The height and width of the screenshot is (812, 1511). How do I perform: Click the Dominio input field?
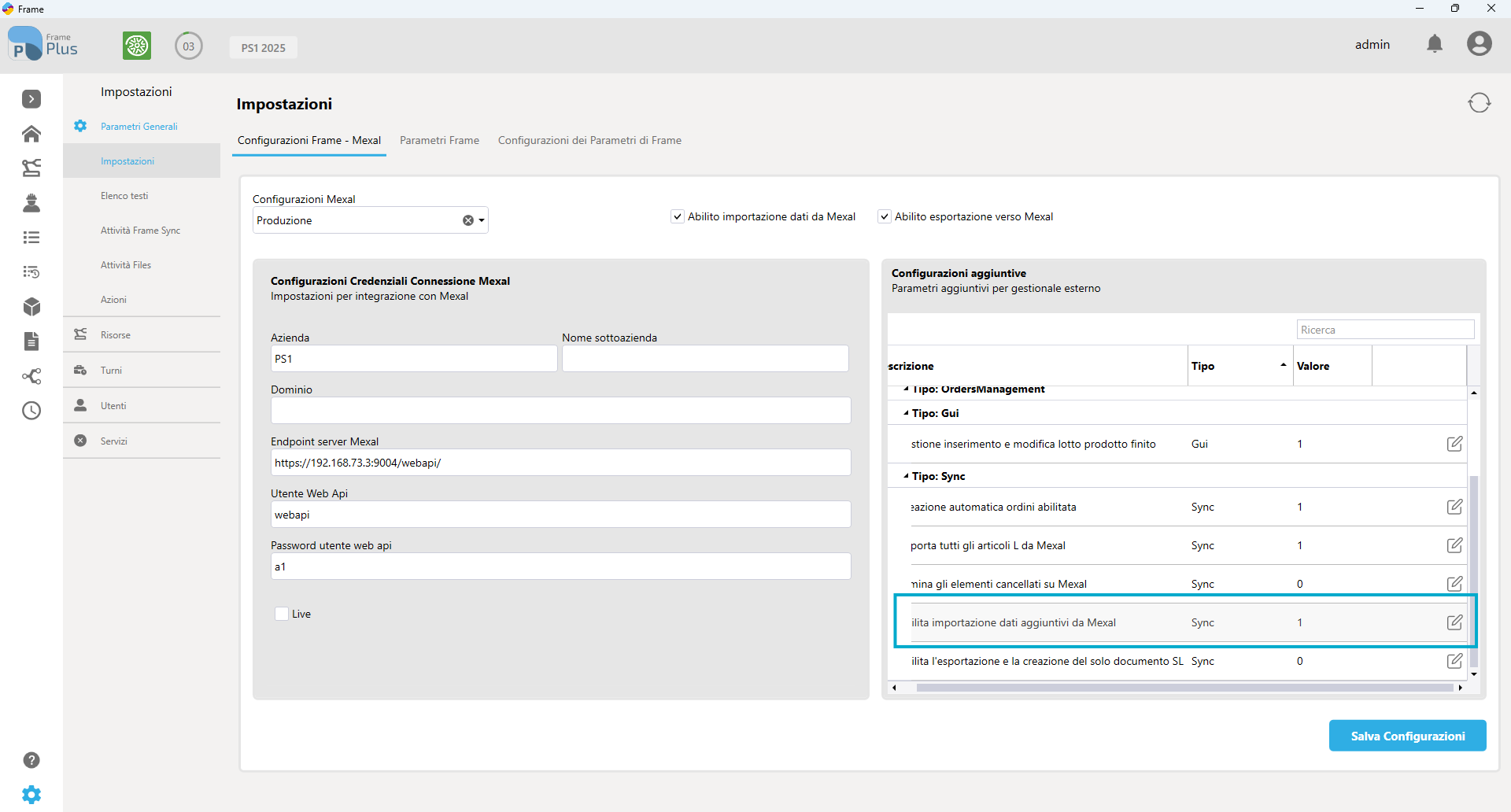[x=561, y=411]
